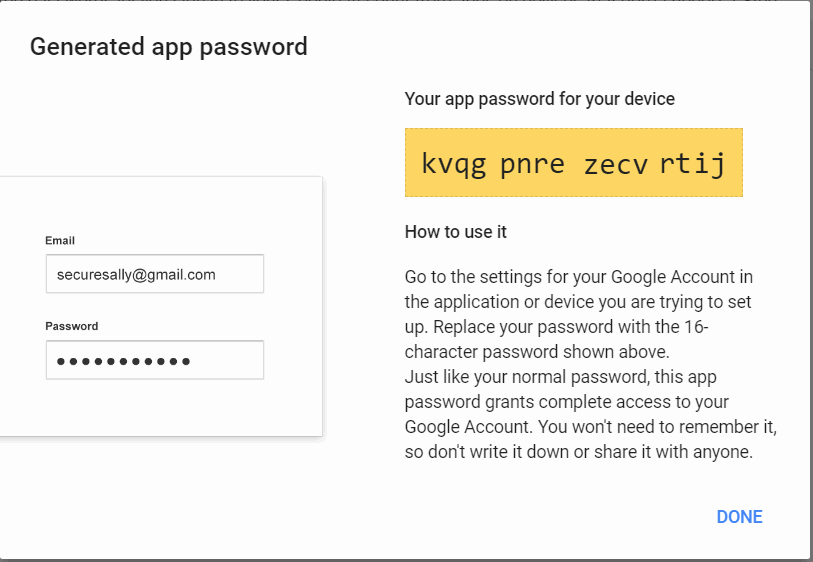The height and width of the screenshot is (562, 813).
Task: Select the "pnre" password segment
Action: 532,165
